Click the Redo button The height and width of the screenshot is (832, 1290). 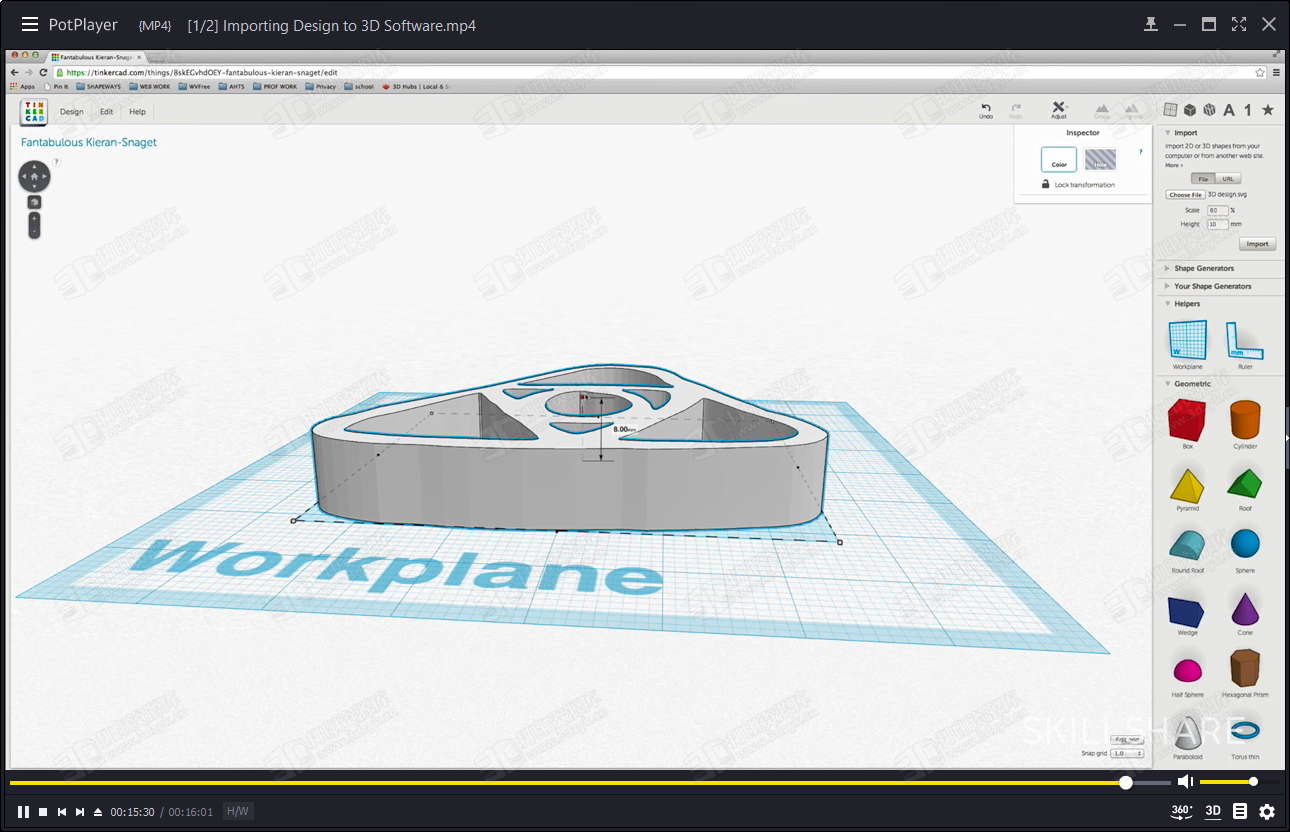[1016, 110]
